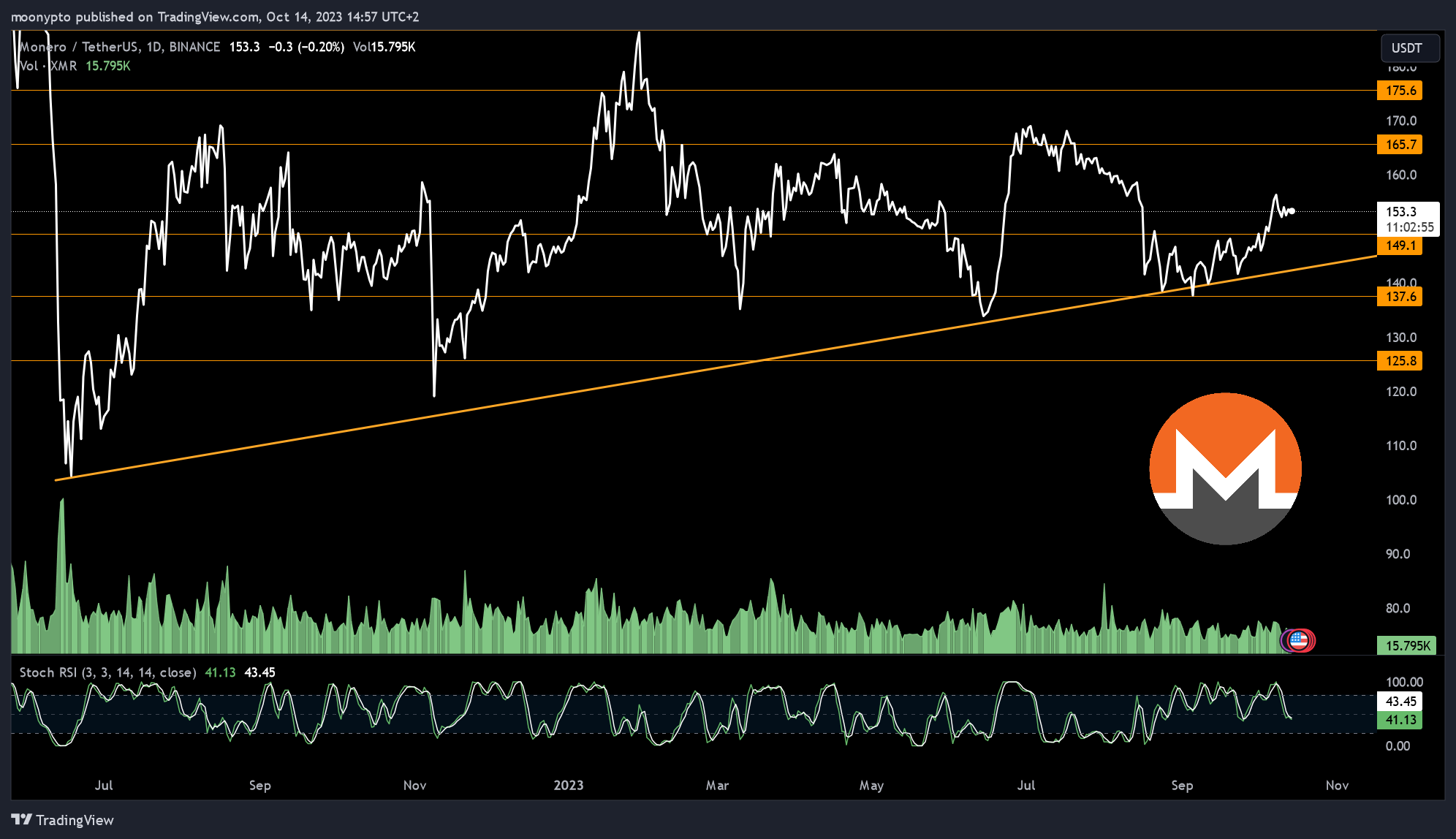Screen dimensions: 1456x839
Task: Click the Mar label on time axis
Action: coord(717,785)
